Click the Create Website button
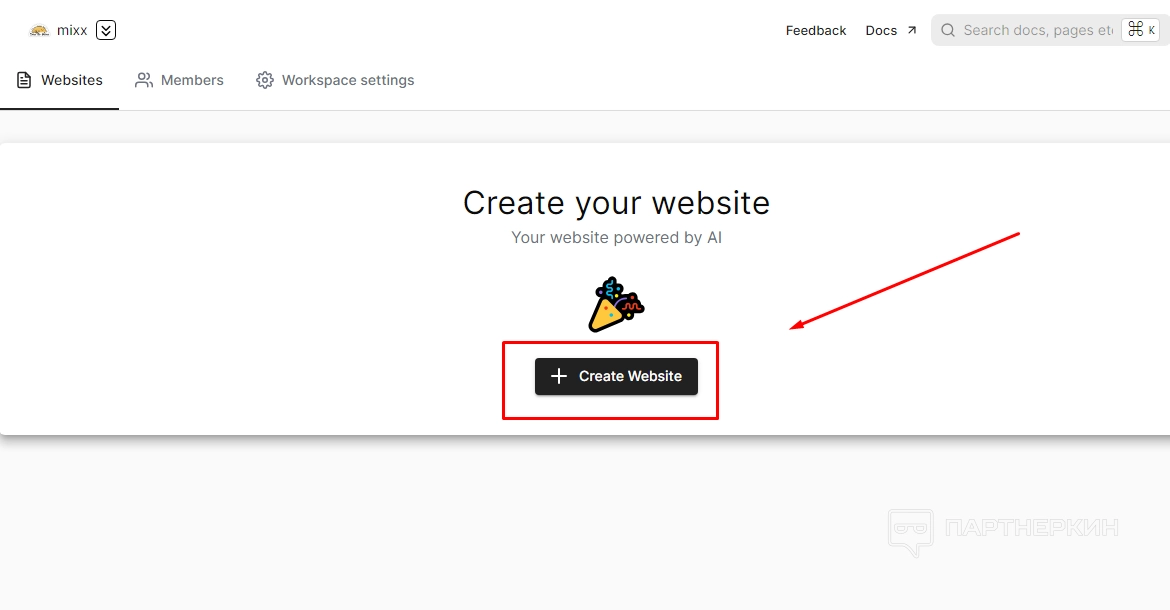 (x=616, y=377)
